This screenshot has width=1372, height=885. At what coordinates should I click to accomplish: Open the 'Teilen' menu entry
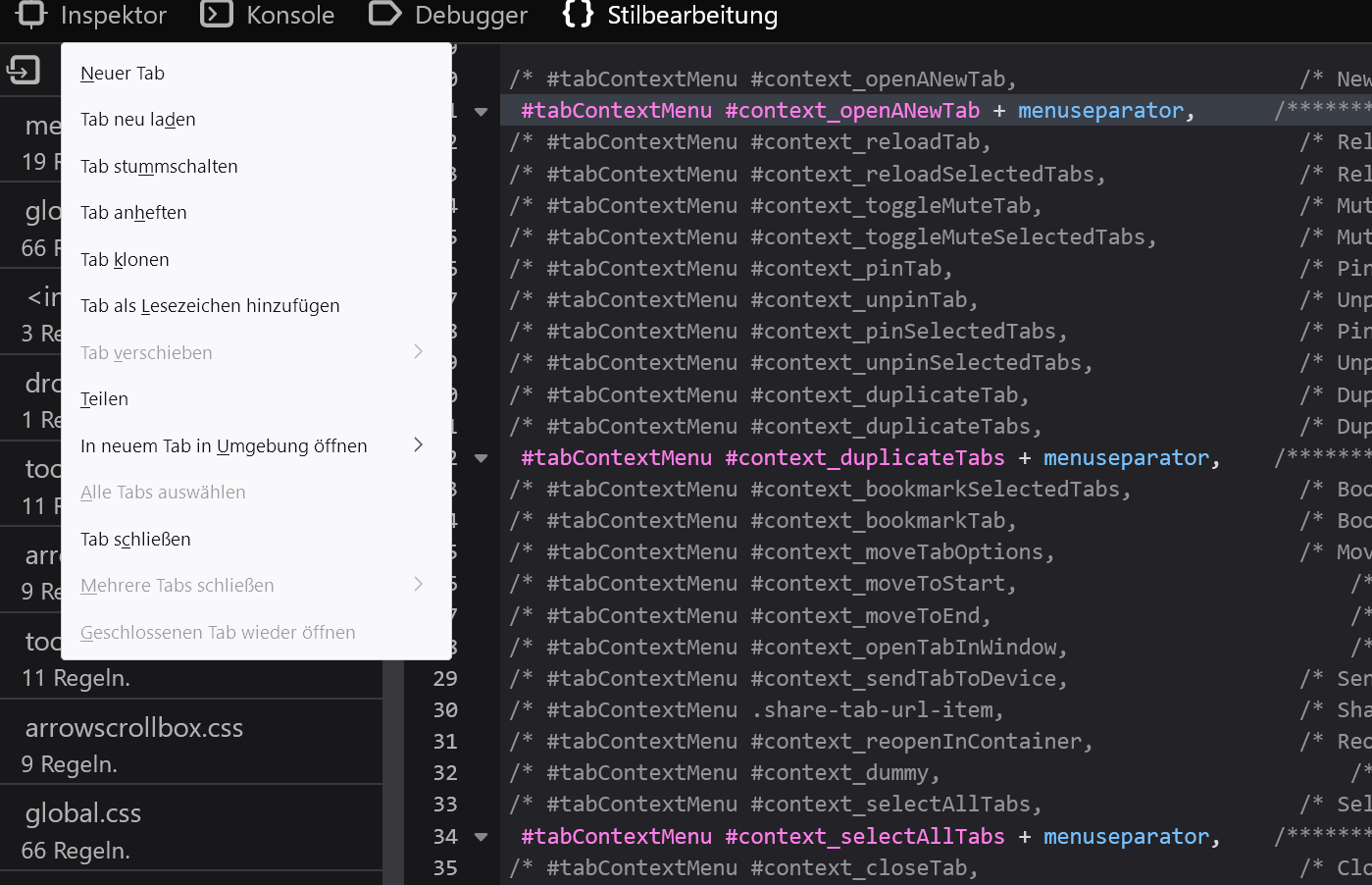[x=104, y=399]
